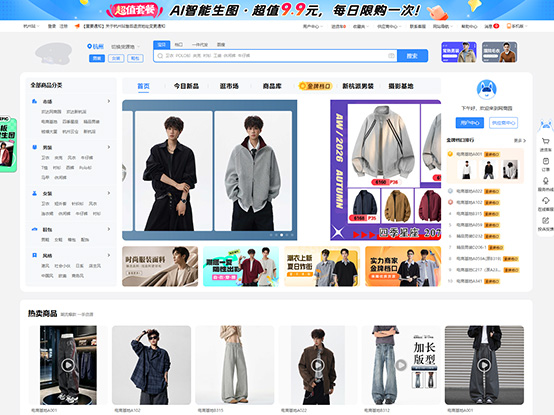Click the Hangzhou location pin icon
The height and width of the screenshot is (415, 554).
point(89,46)
